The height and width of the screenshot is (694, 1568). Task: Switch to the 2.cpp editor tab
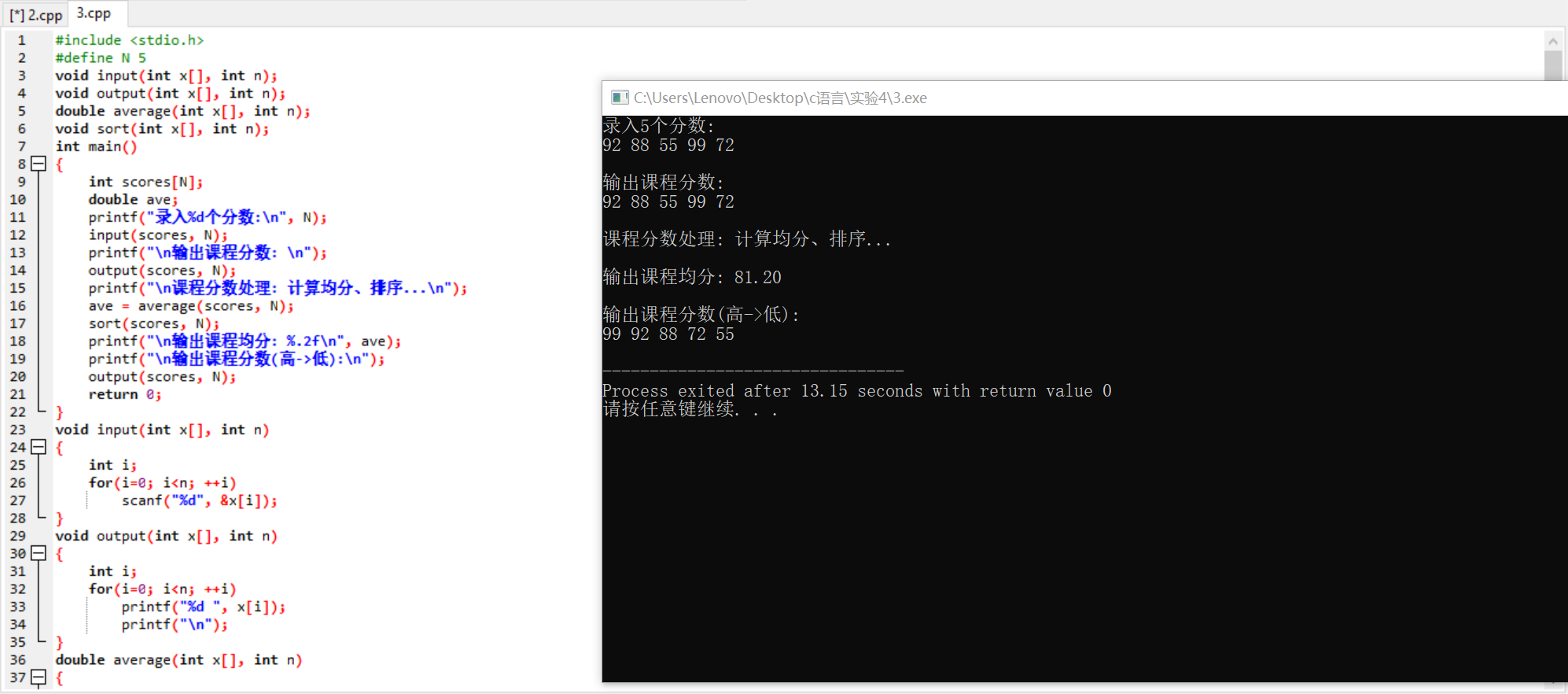[35, 15]
